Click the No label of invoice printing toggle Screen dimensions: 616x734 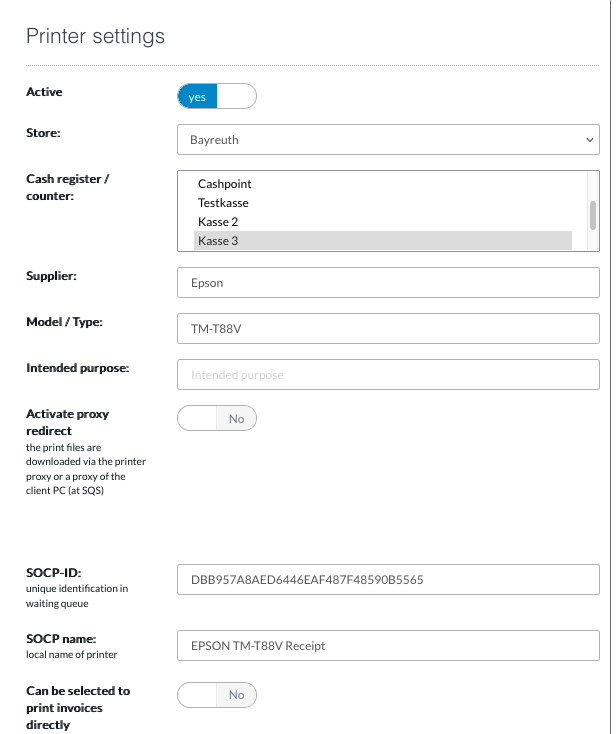236,695
